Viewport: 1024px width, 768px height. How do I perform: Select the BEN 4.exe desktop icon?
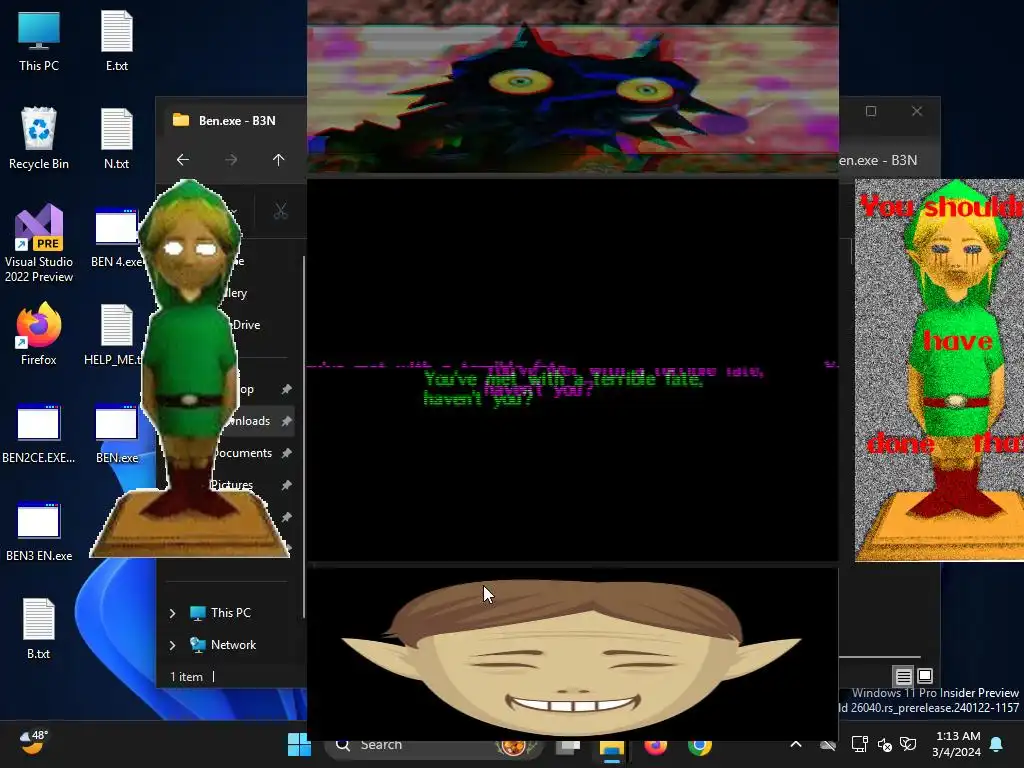[116, 238]
